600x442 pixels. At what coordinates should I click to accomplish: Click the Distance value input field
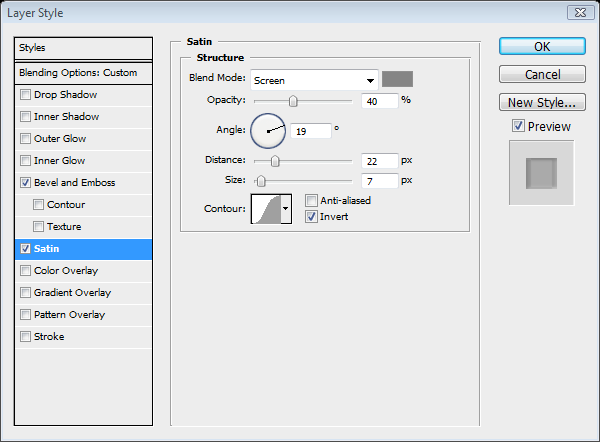pos(378,160)
